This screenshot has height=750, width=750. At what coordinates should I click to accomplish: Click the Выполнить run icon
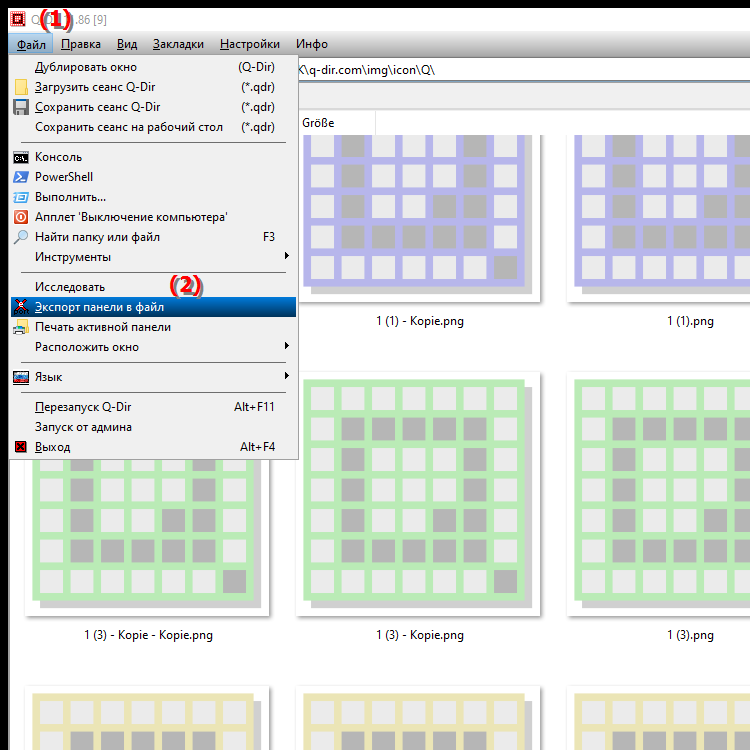coord(21,197)
